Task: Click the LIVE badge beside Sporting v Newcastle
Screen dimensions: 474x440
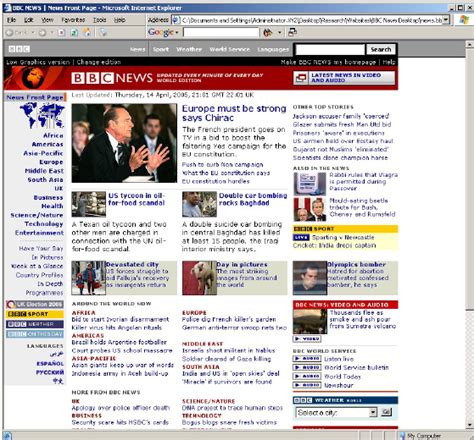Action: (x=301, y=237)
